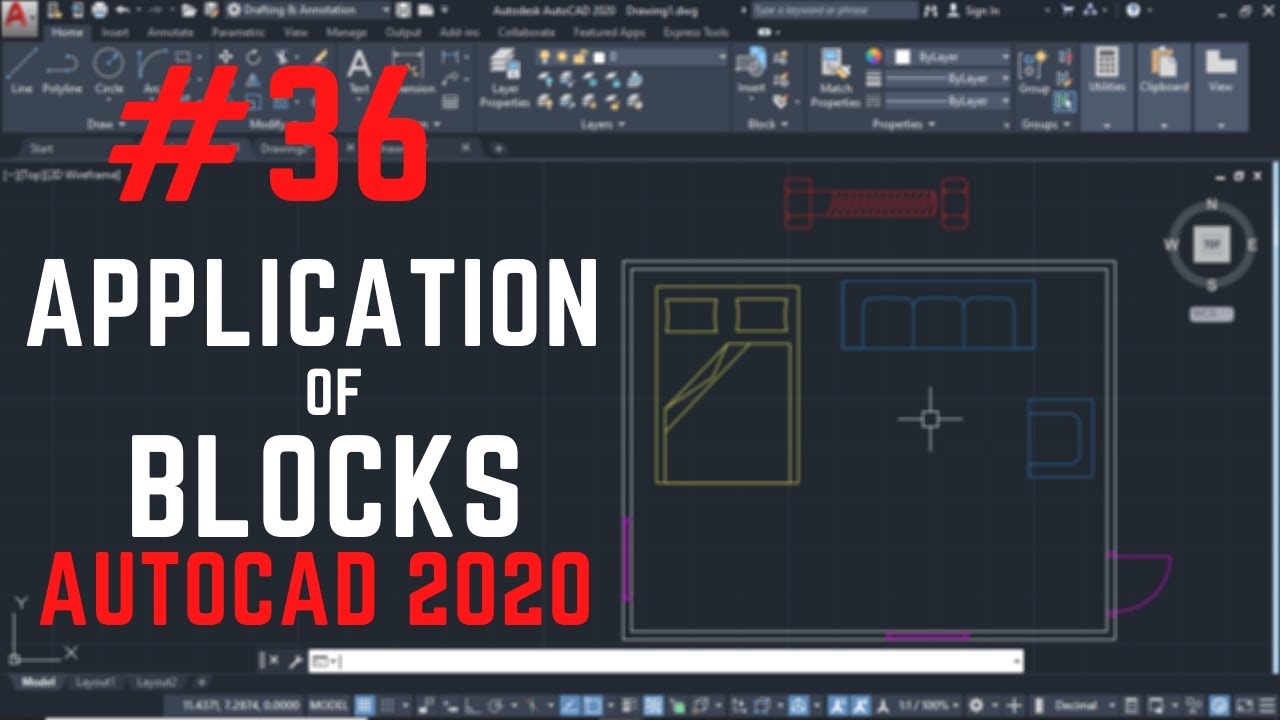
Task: Switch to the Layout1 tab
Action: [x=95, y=683]
